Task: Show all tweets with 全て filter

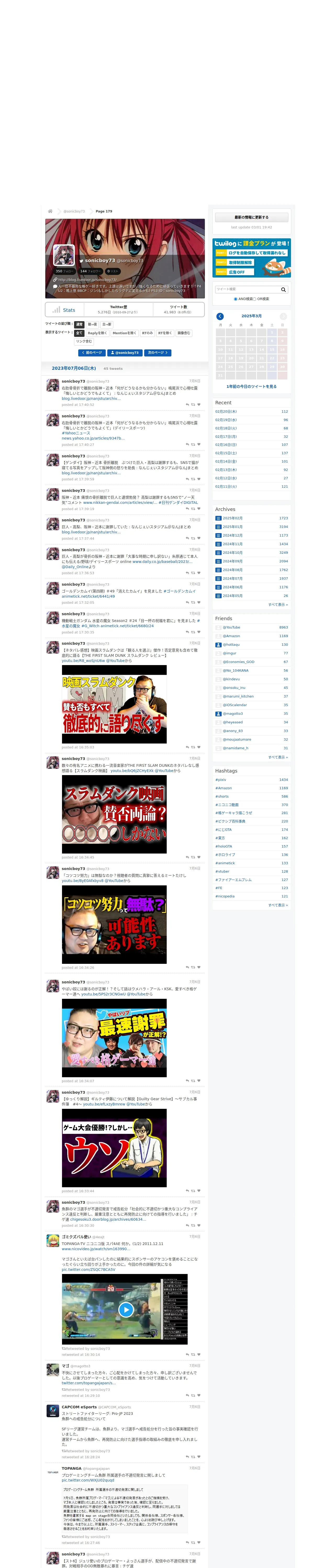Action: coord(79,333)
